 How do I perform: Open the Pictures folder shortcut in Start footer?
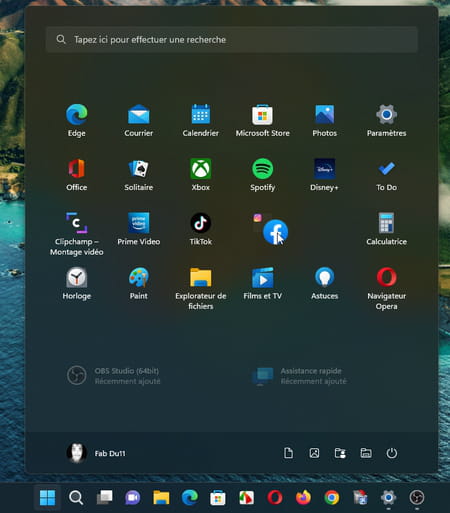click(314, 453)
